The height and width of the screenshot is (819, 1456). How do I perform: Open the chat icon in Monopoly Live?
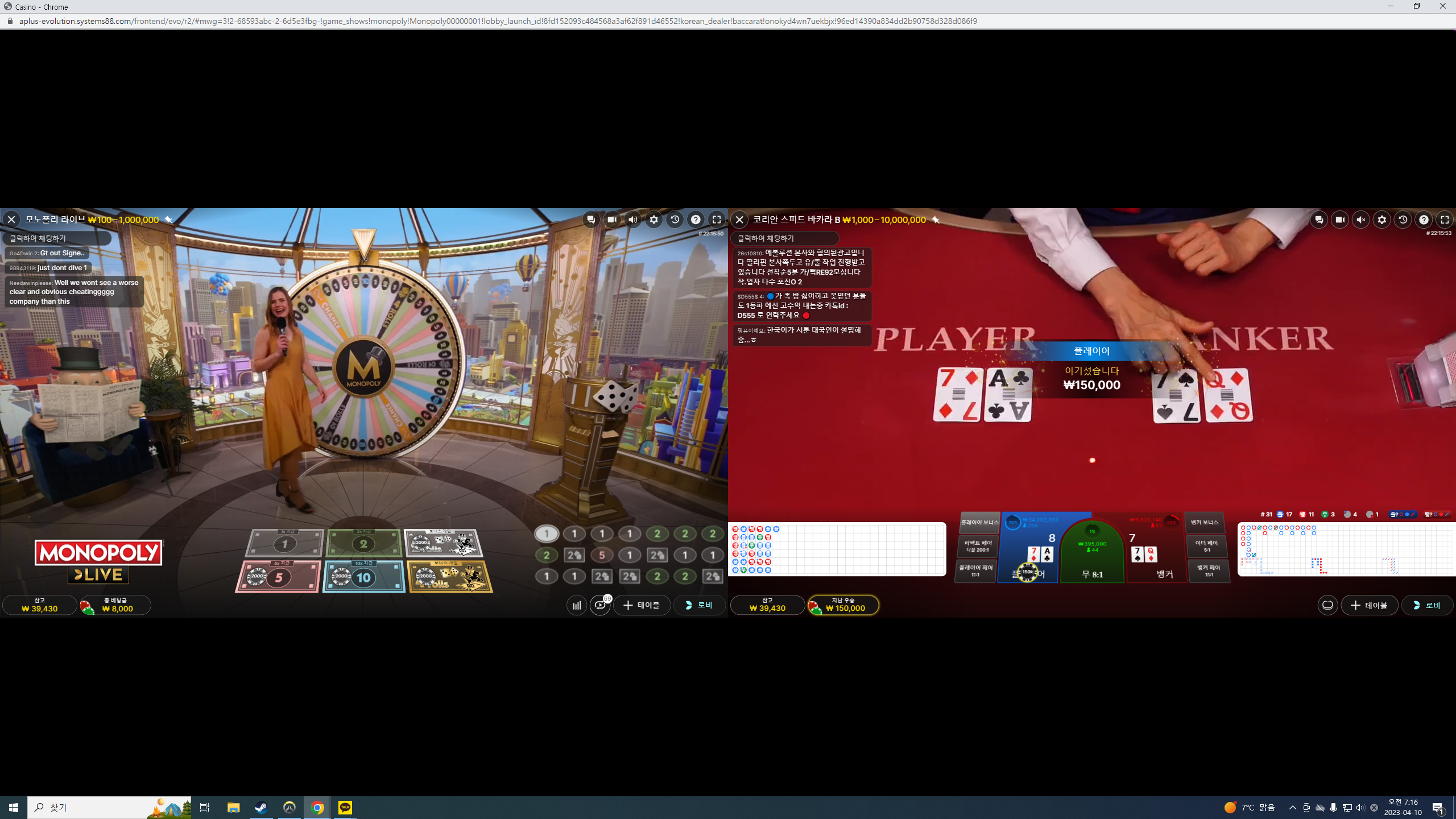591,220
